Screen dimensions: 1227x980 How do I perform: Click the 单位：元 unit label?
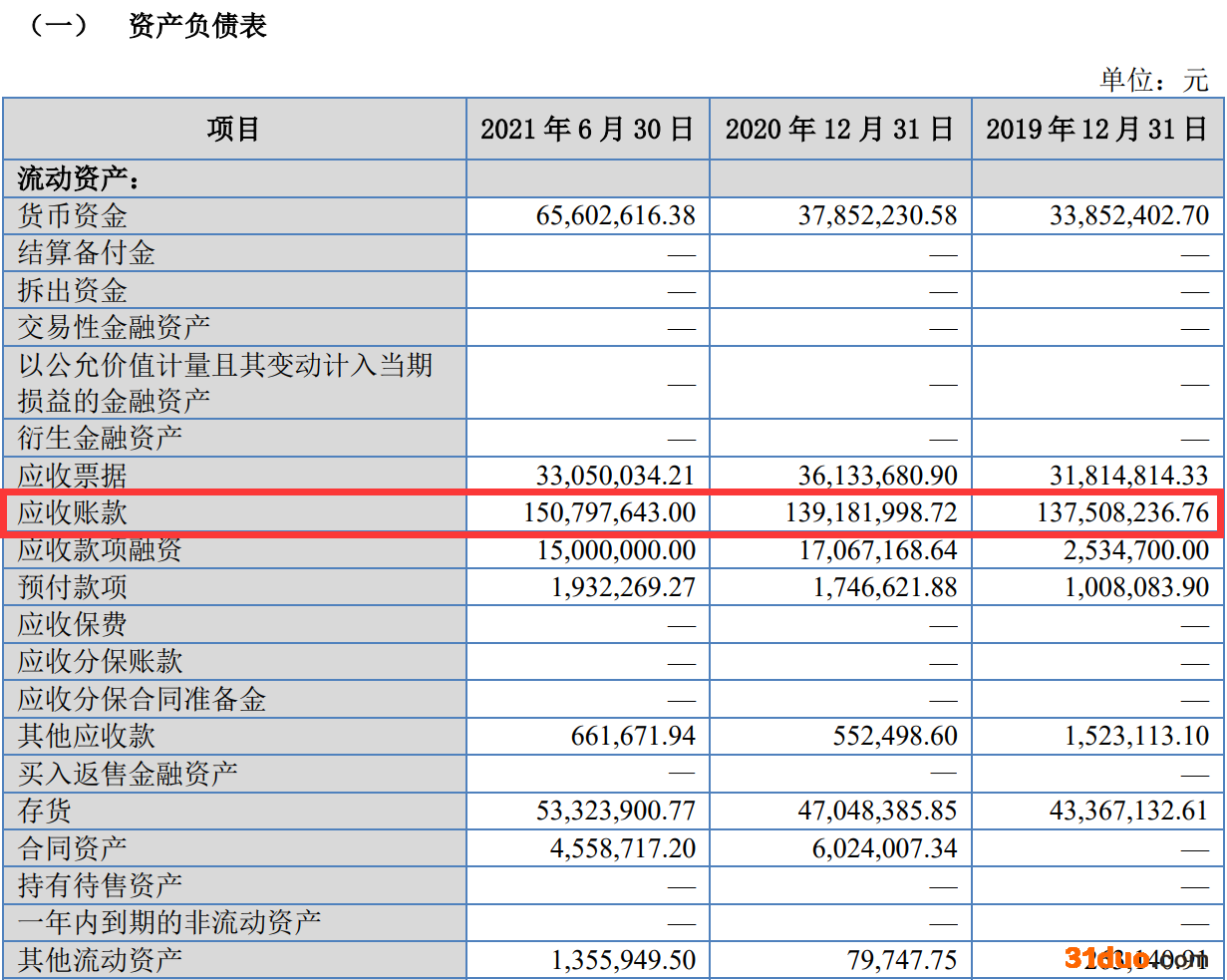click(1153, 80)
